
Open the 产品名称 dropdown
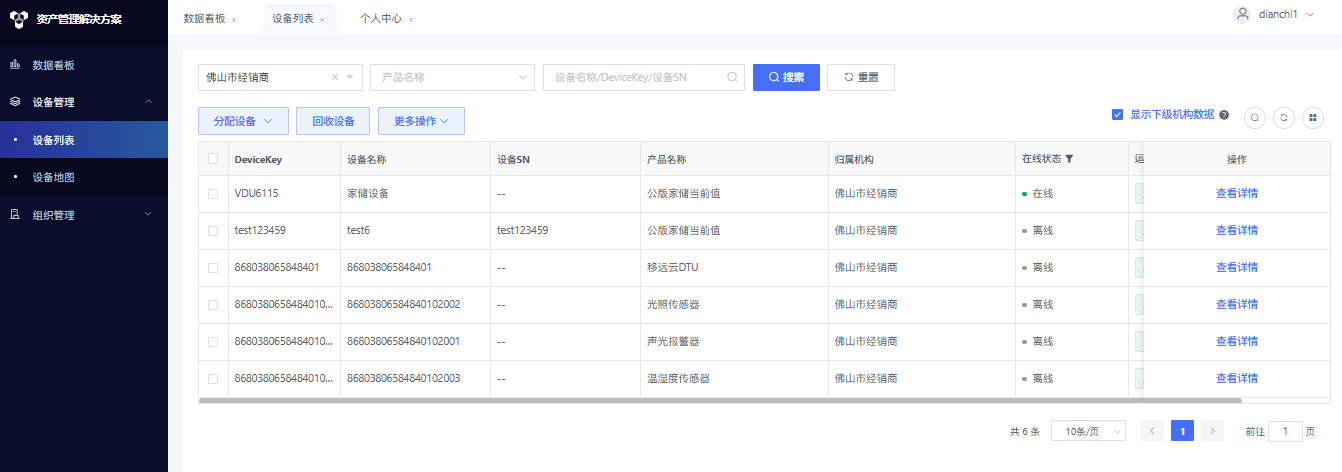pos(452,77)
